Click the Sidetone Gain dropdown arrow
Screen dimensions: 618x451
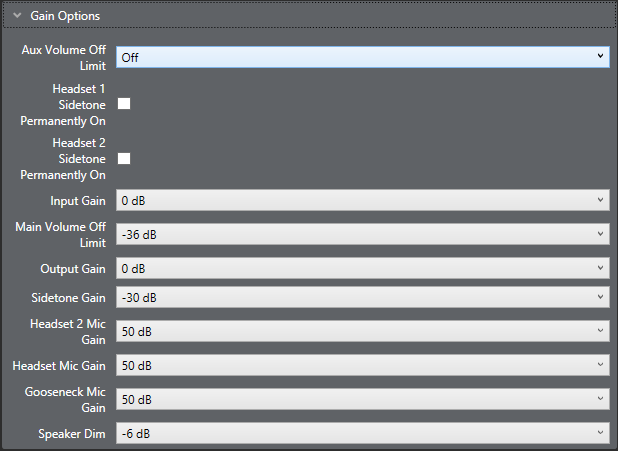[x=600, y=297]
